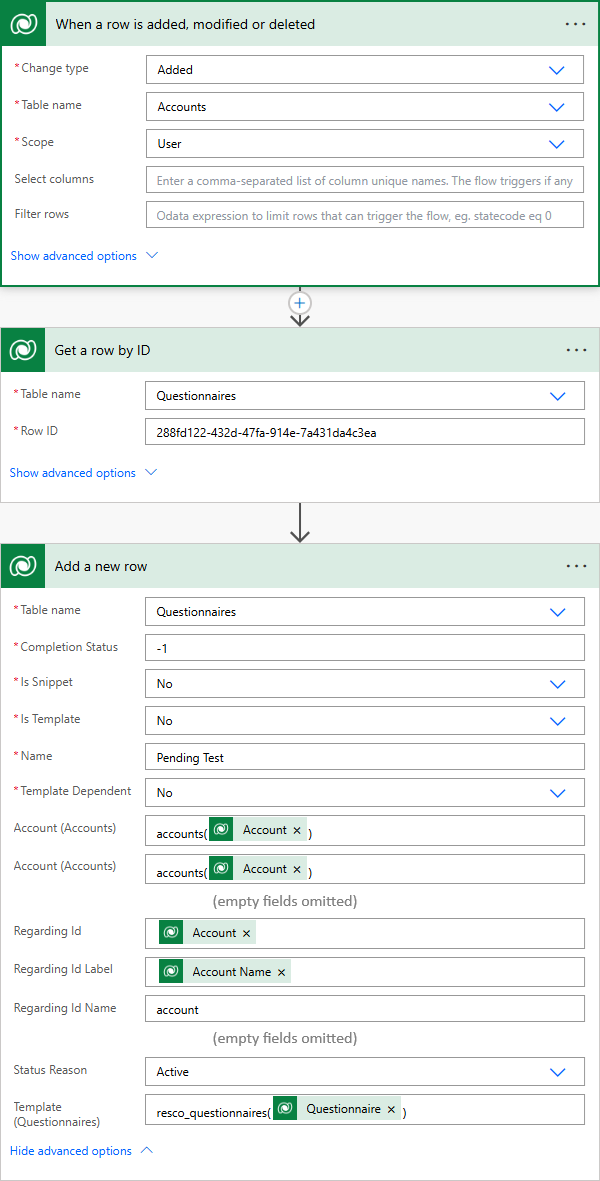Viewport: 600px width, 1181px height.
Task: Open Is Template dropdown
Action: [x=365, y=721]
